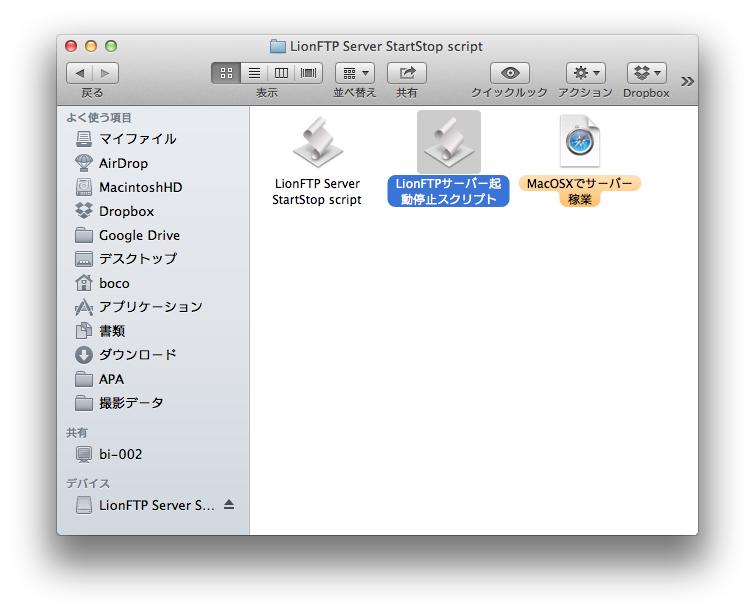Click the よく使う項目 sidebar header
This screenshot has width=755, height=614.
coord(99,118)
